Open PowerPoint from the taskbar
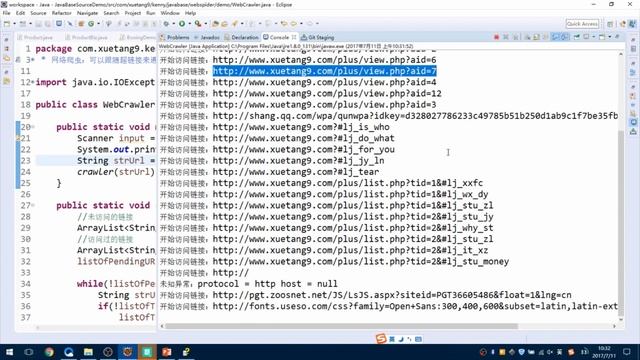Screen dimensions: 640x360 tap(167, 352)
